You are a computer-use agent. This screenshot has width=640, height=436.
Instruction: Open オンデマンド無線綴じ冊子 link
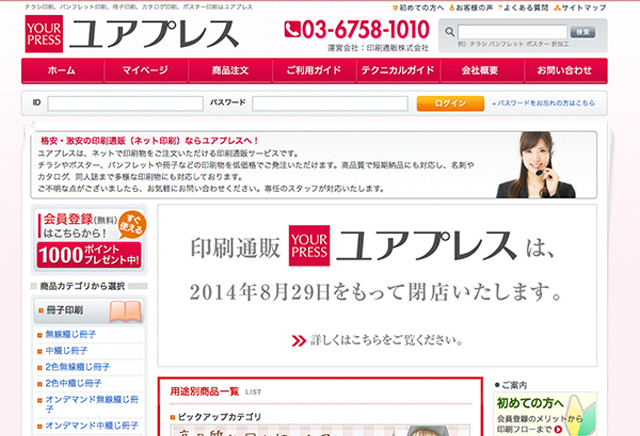point(92,404)
